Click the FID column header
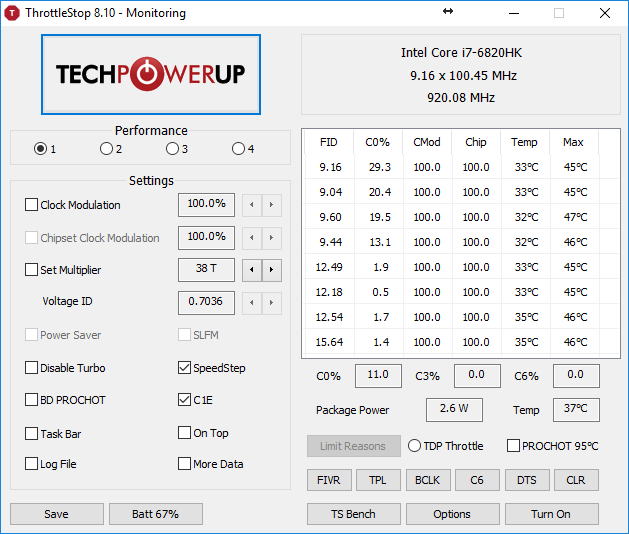Viewport: 629px width, 534px height. 329,142
